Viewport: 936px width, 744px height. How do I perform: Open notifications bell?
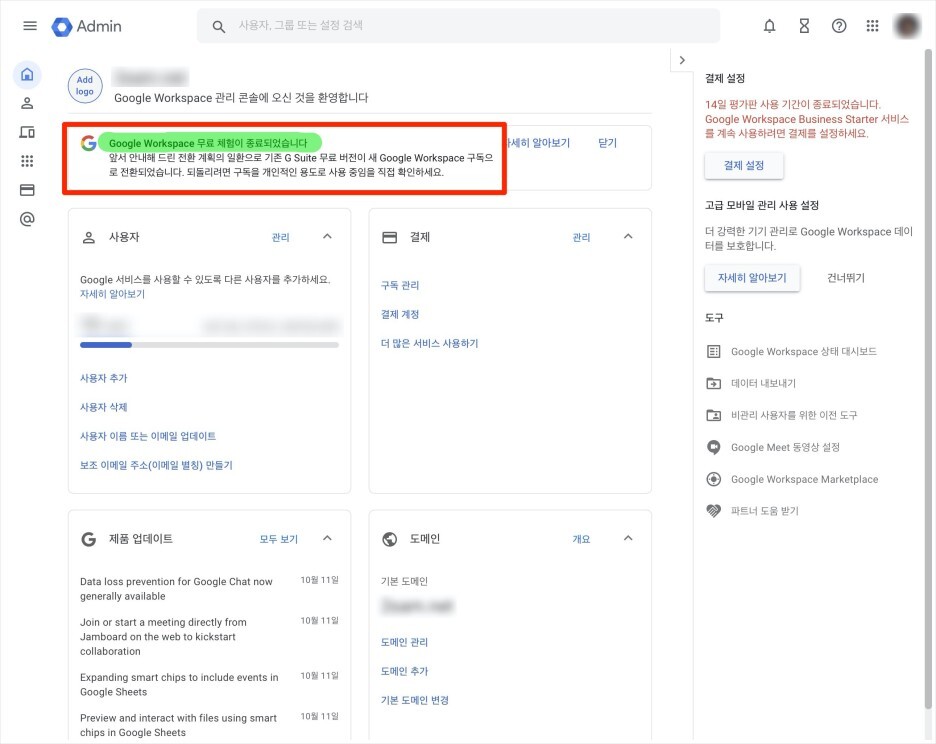pyautogui.click(x=769, y=26)
